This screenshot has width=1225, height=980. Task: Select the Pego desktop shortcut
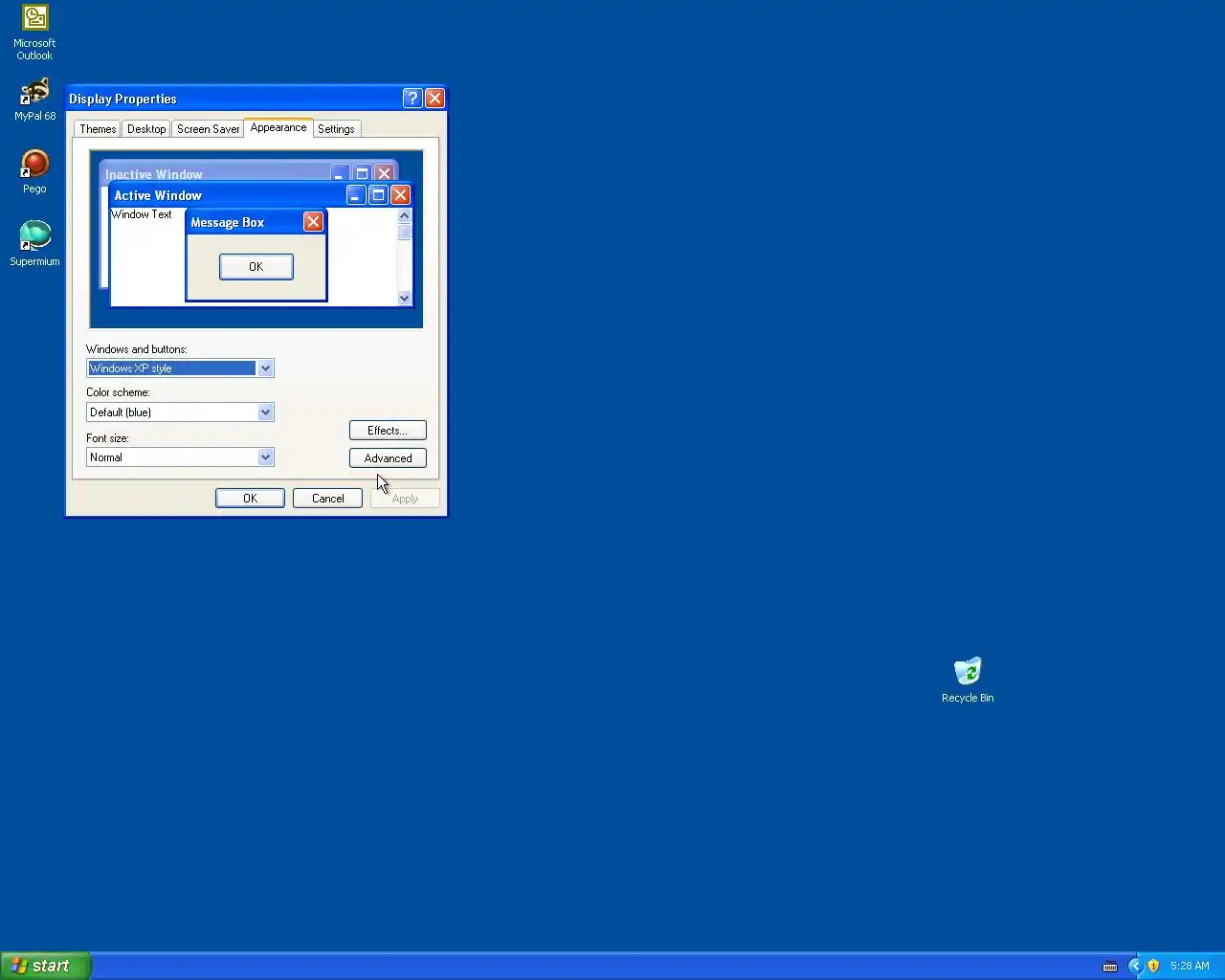click(x=34, y=172)
